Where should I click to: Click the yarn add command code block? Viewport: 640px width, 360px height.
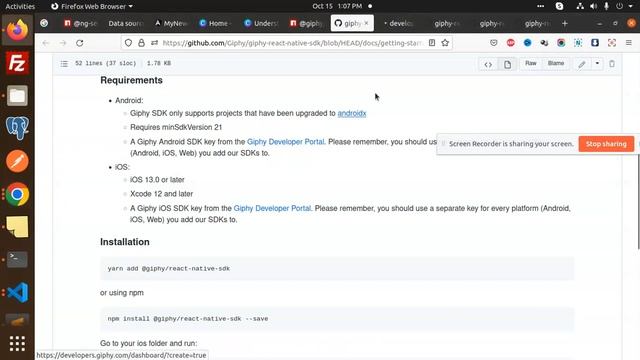pos(337,269)
